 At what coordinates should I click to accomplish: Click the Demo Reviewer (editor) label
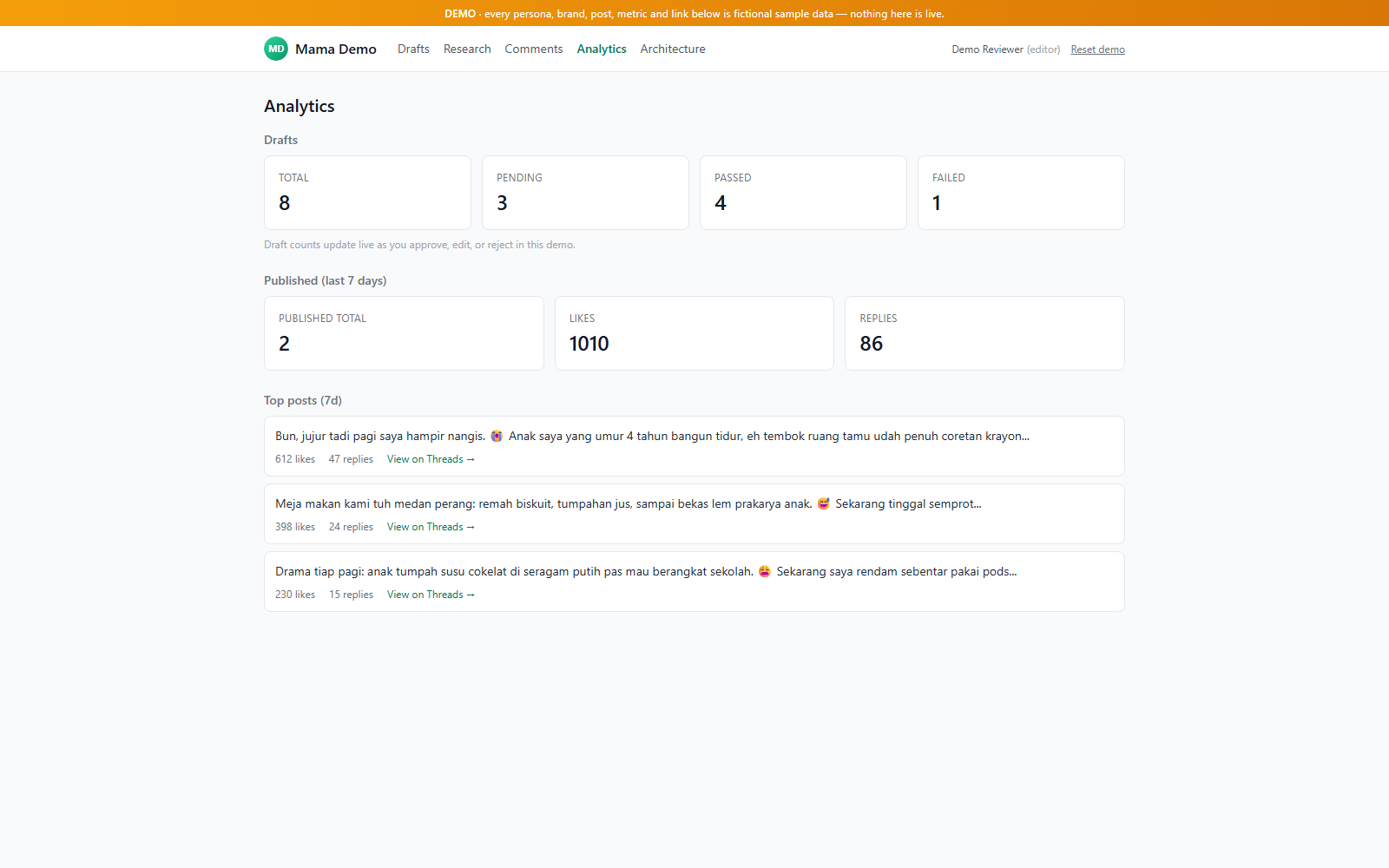pos(1005,49)
